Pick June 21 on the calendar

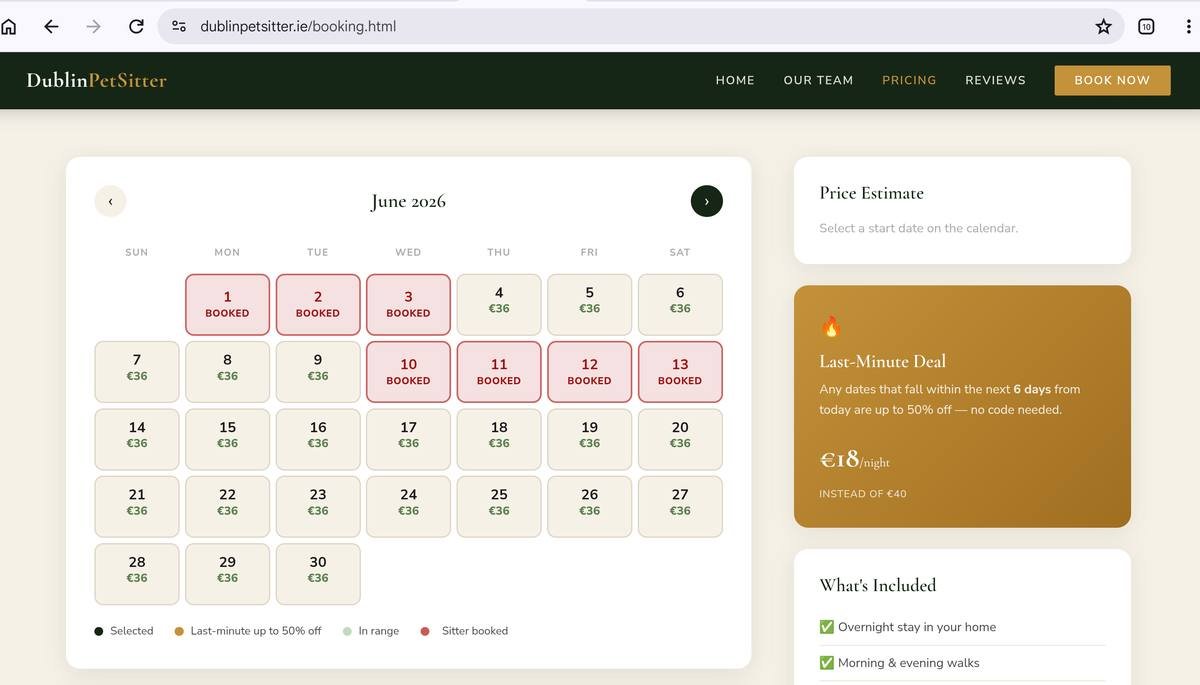(x=137, y=506)
